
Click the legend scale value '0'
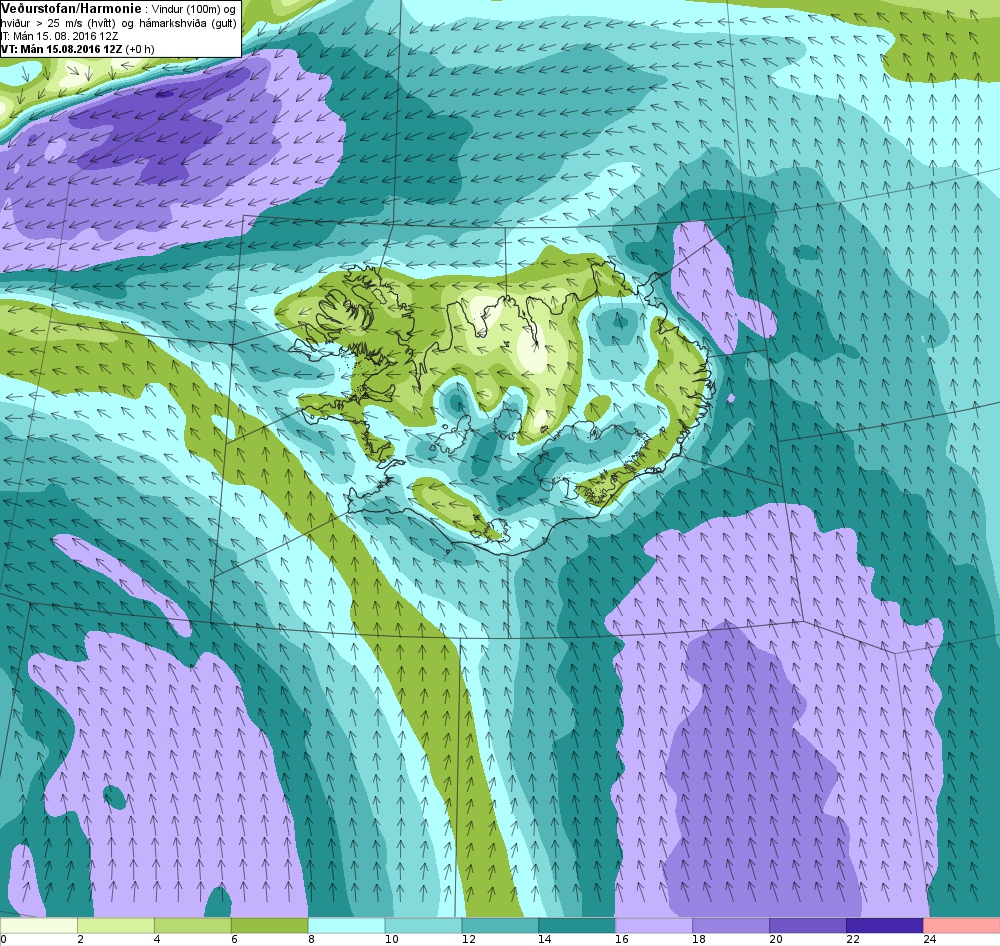click(3, 939)
